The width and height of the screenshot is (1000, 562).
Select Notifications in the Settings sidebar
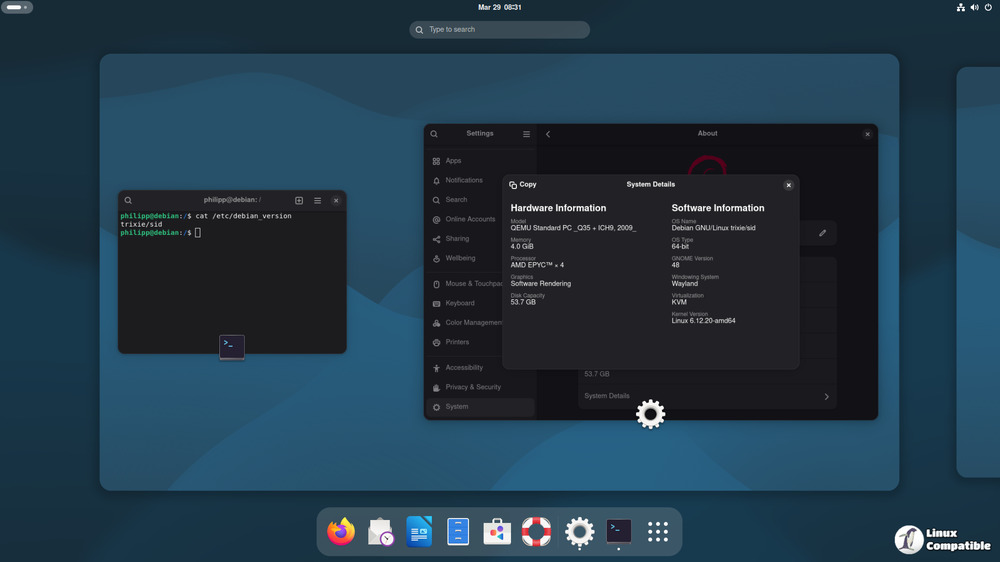(x=464, y=181)
